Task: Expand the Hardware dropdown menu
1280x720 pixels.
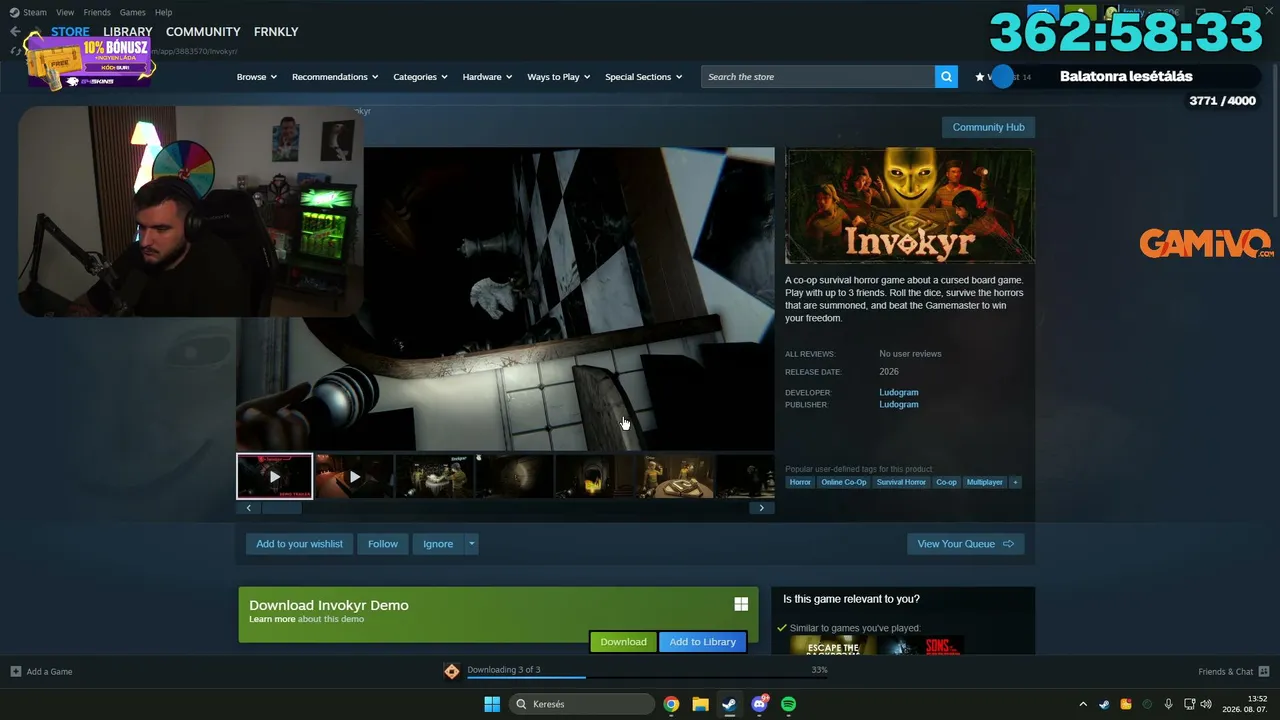Action: point(487,77)
